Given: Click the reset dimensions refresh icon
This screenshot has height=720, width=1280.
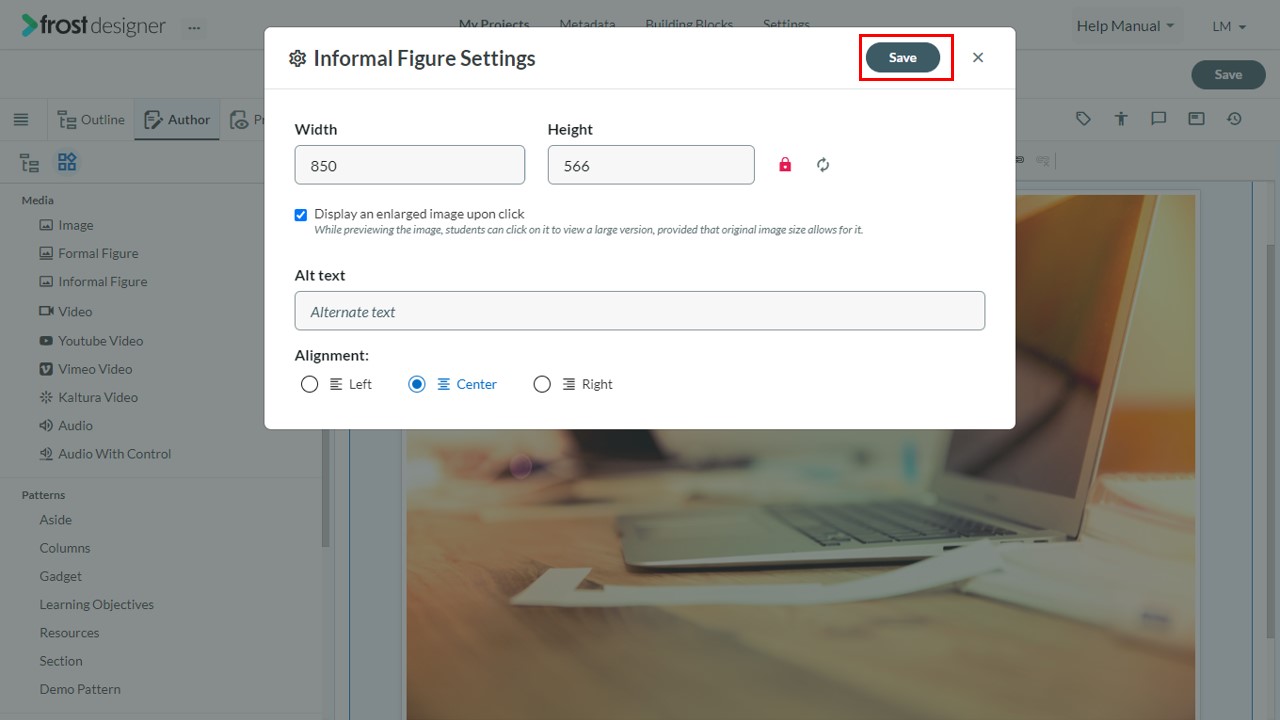Looking at the screenshot, I should (x=823, y=165).
